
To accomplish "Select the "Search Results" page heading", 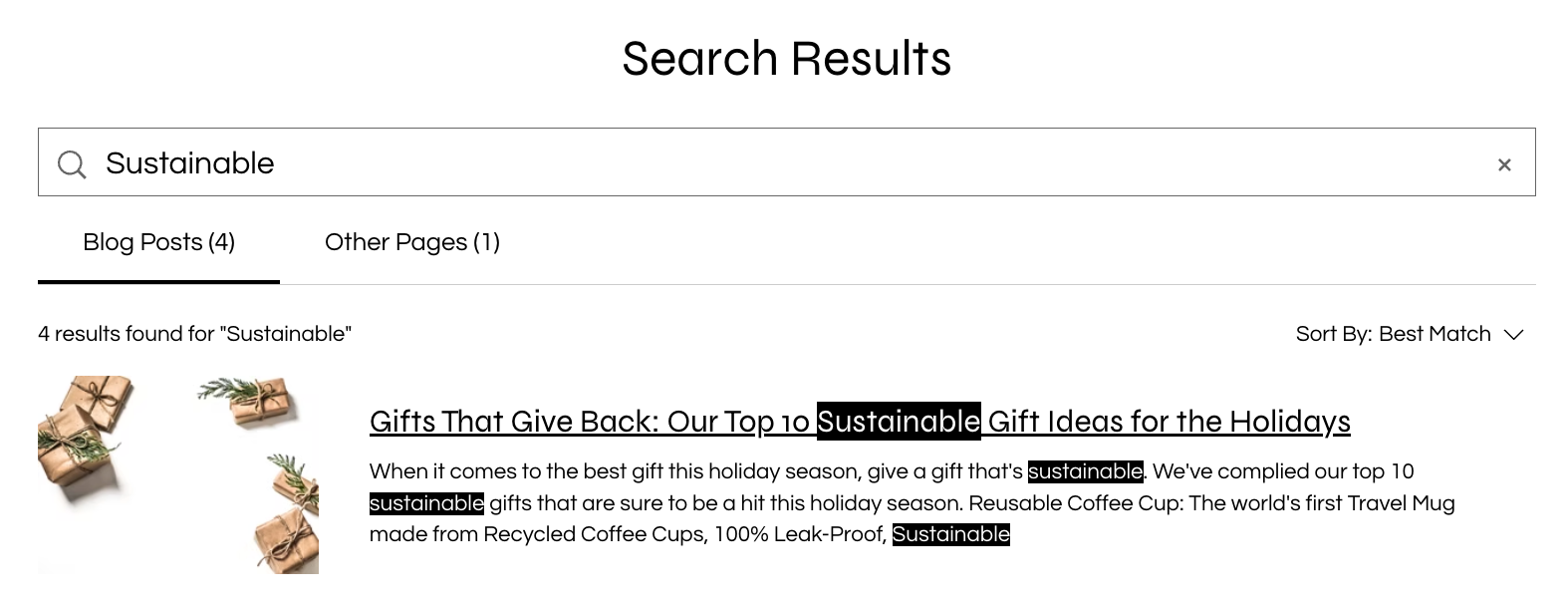I will pos(786,59).
